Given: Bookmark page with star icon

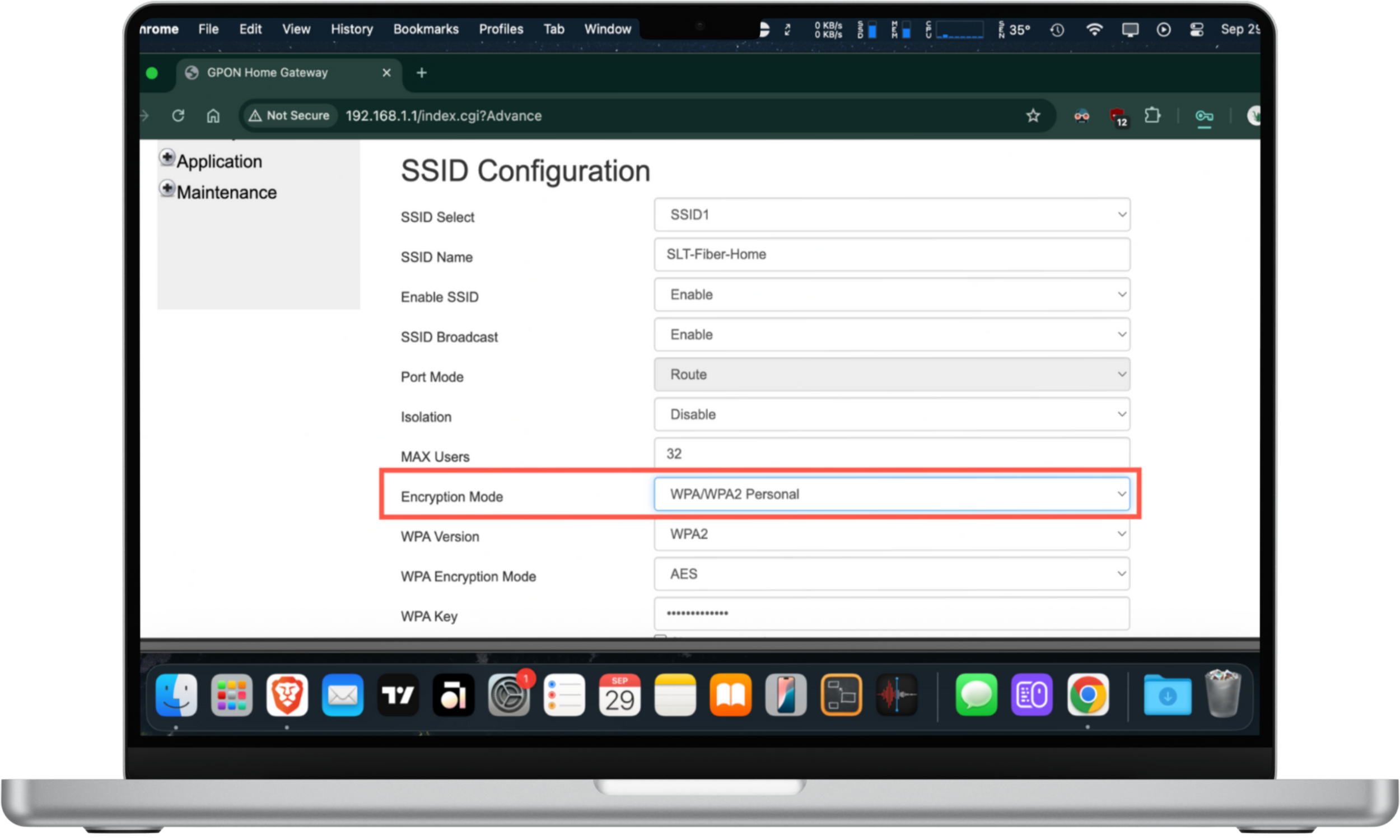Looking at the screenshot, I should click(1033, 115).
